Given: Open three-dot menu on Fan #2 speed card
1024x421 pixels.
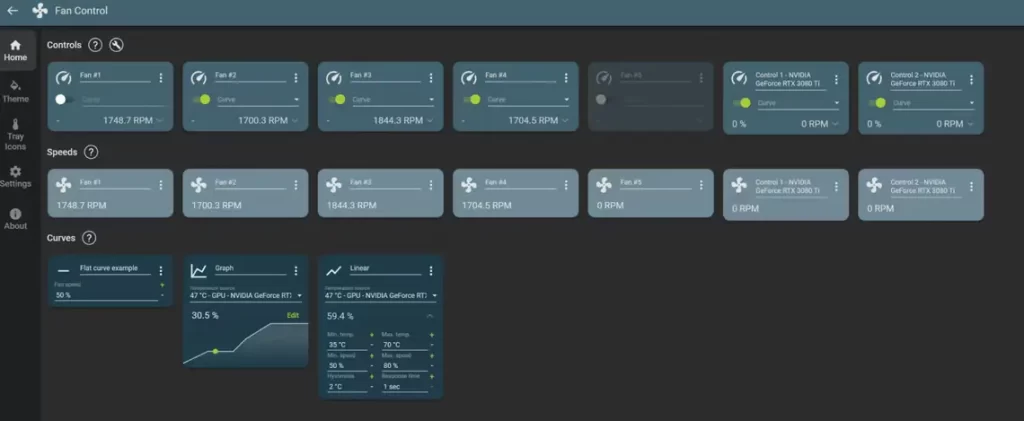Looking at the screenshot, I should [x=296, y=185].
